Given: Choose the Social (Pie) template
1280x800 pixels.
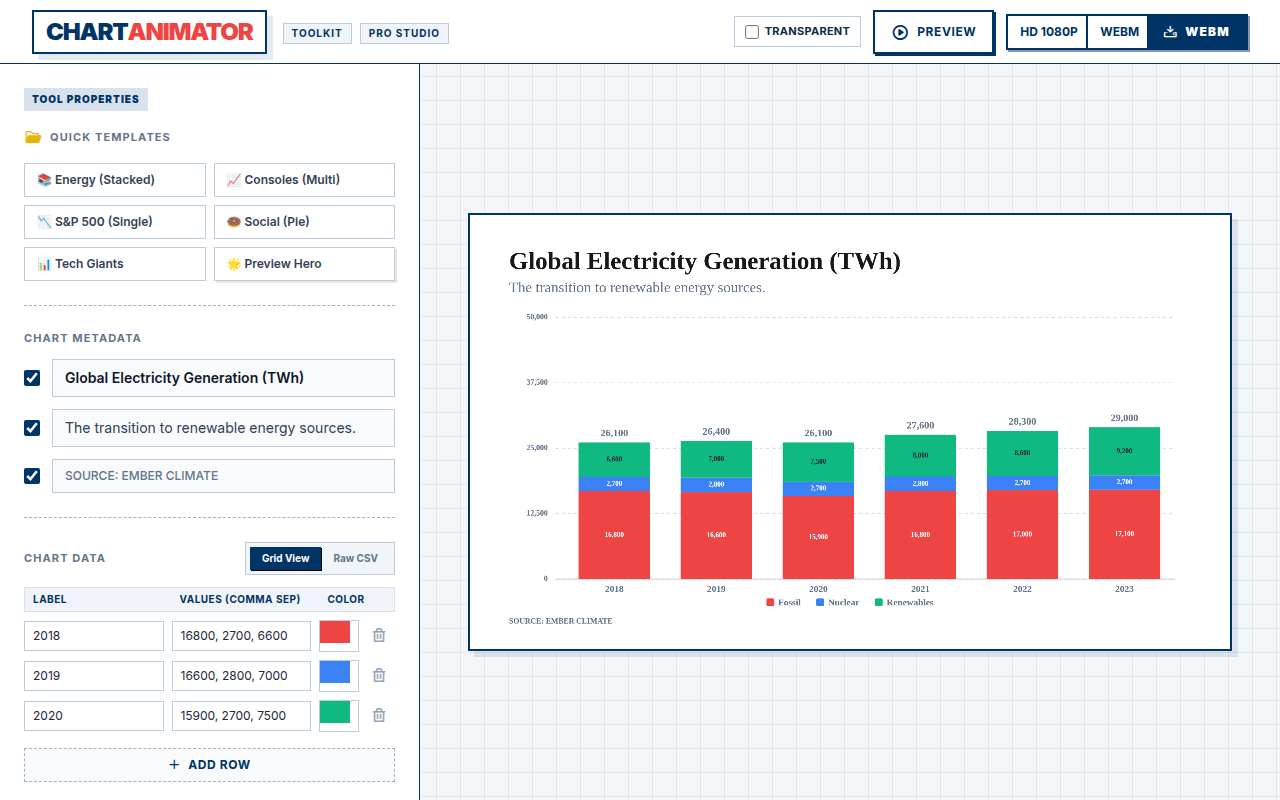Looking at the screenshot, I should click(304, 222).
